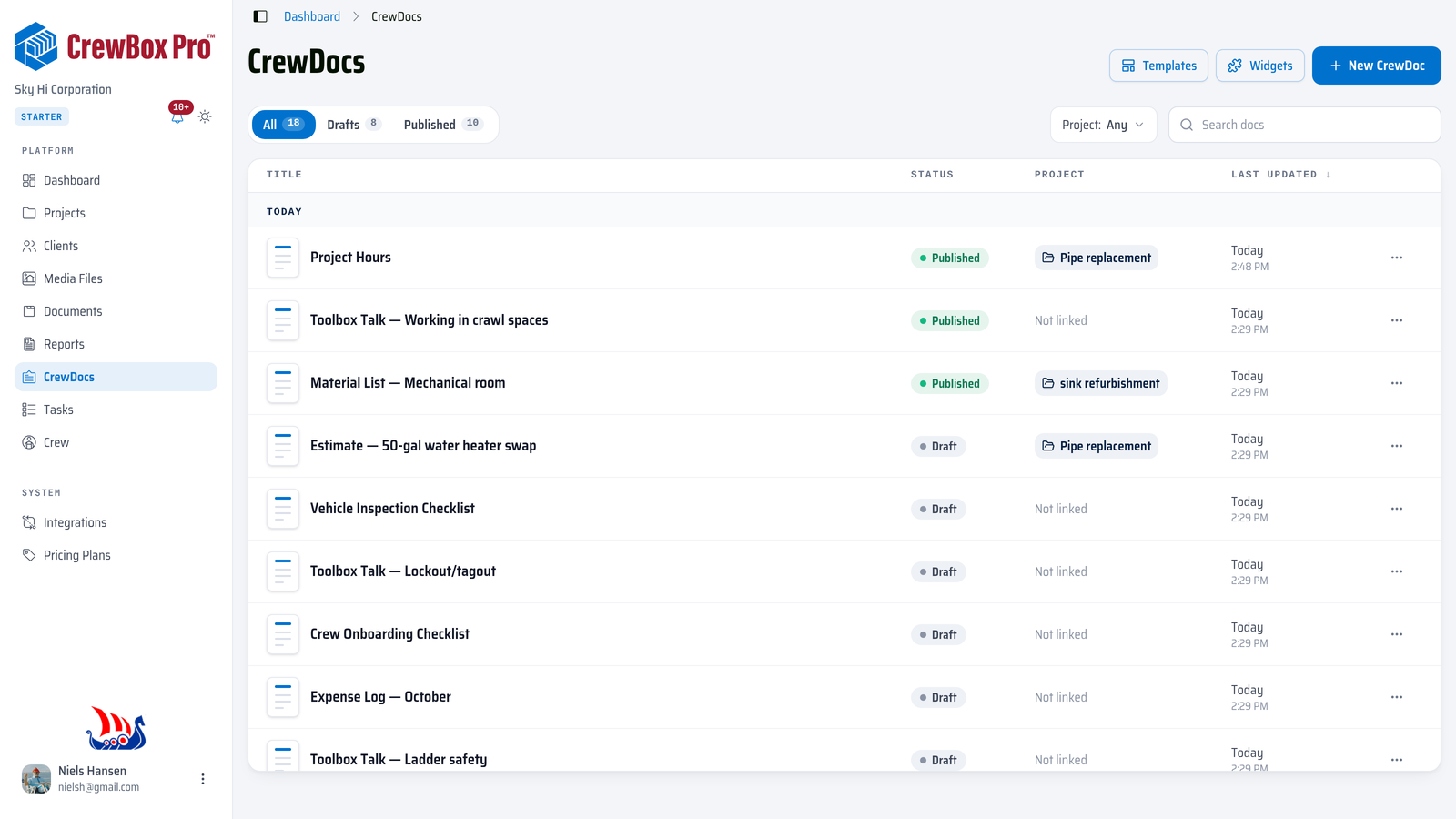Click the Search docs field
Viewport: 1456px width, 819px height.
click(x=1304, y=125)
